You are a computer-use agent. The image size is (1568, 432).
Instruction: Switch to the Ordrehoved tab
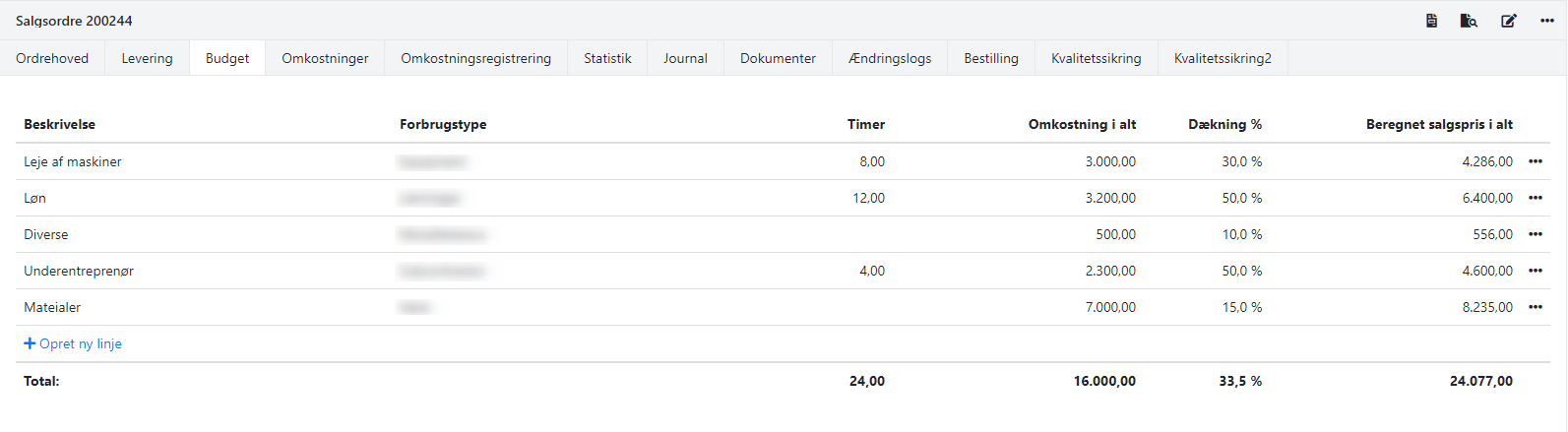tap(52, 58)
